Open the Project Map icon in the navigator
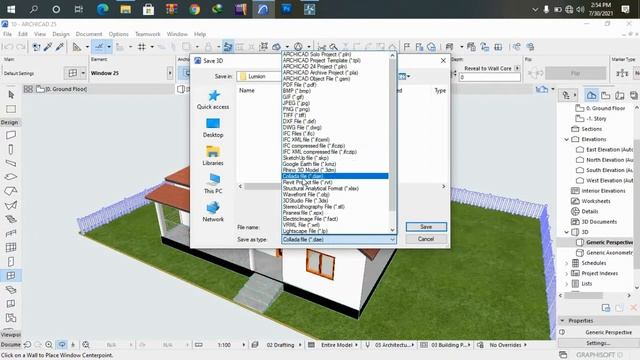Screen dimensions: 640x360 tap(591, 96)
